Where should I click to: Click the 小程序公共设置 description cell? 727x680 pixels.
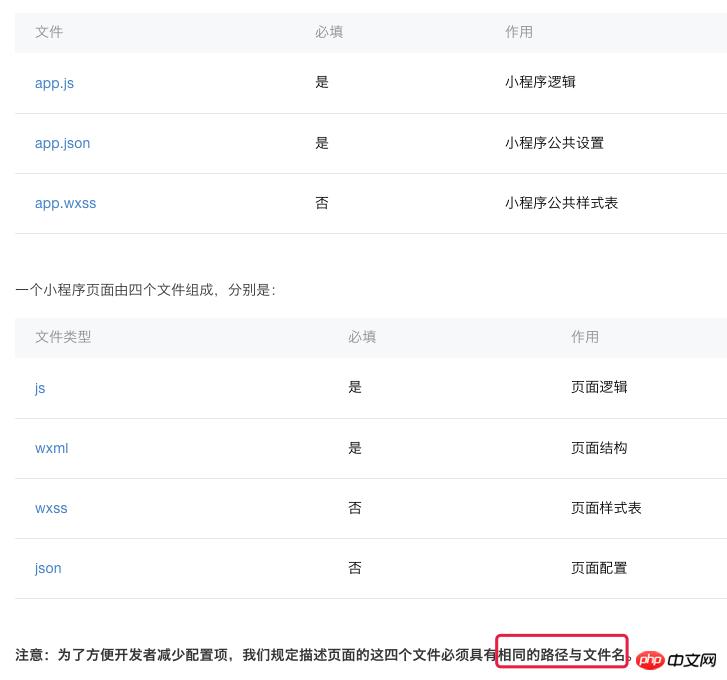point(554,143)
